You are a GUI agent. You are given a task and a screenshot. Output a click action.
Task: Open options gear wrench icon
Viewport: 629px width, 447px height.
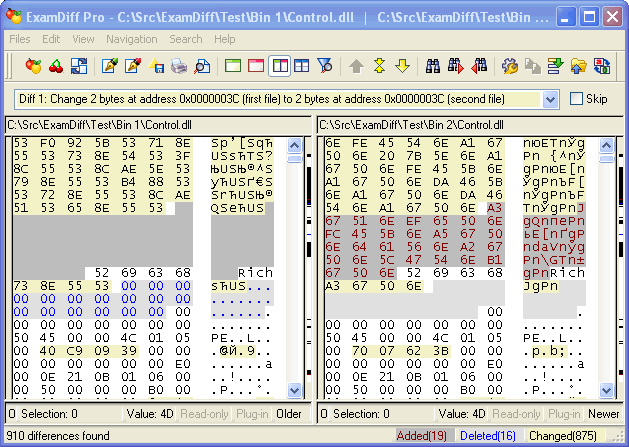510,65
